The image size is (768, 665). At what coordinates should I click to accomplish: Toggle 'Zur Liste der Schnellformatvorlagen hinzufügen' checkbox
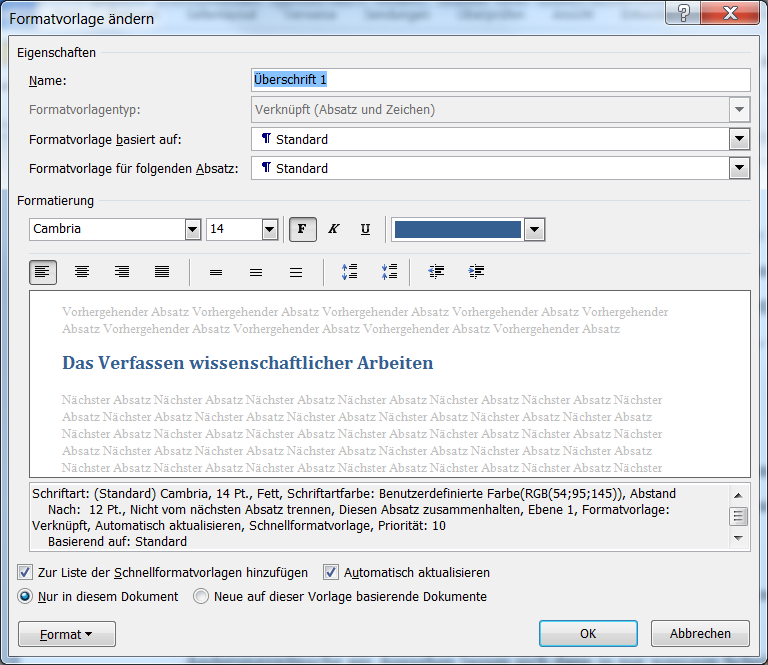click(25, 572)
